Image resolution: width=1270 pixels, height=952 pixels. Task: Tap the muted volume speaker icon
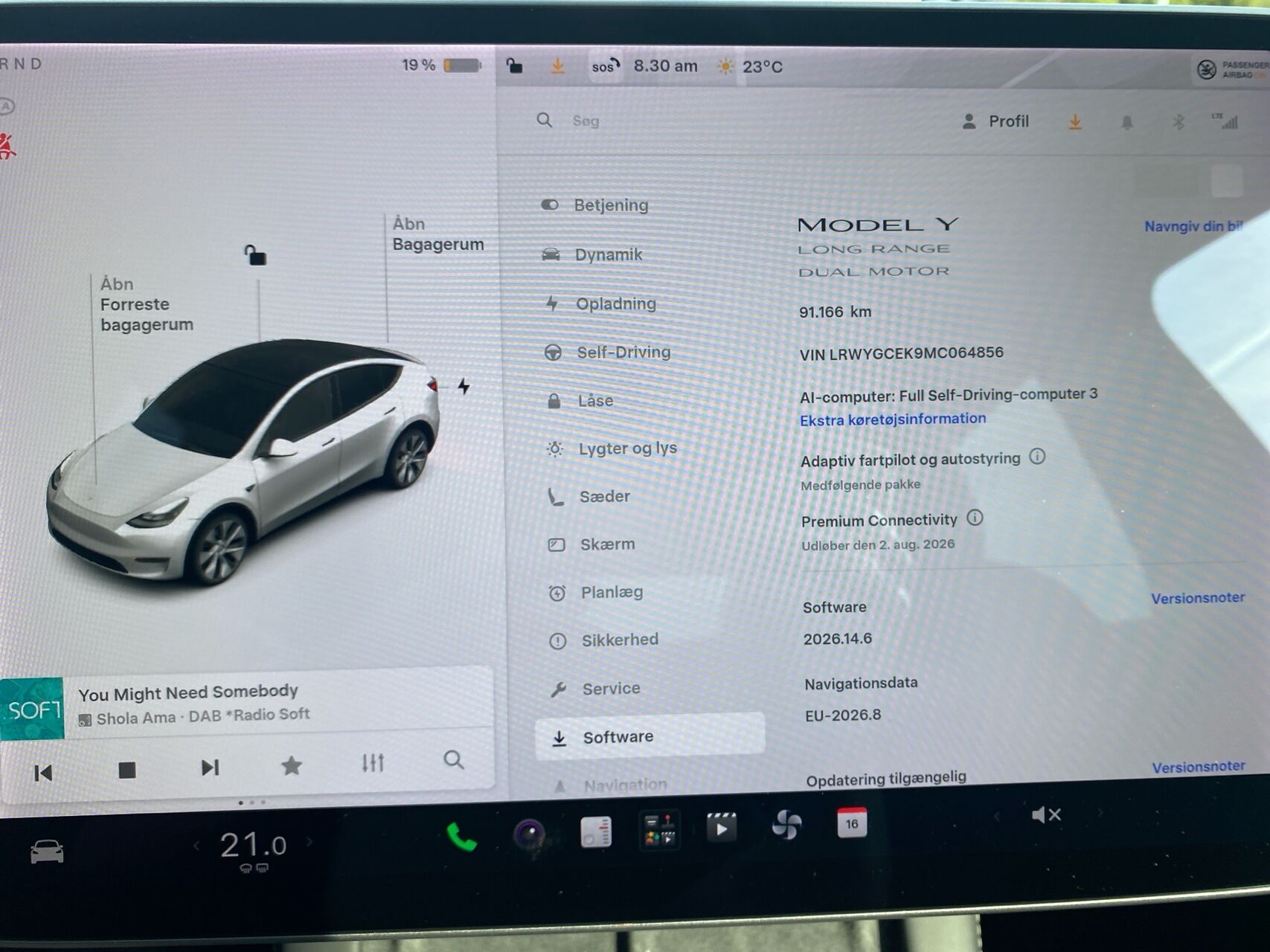1045,815
